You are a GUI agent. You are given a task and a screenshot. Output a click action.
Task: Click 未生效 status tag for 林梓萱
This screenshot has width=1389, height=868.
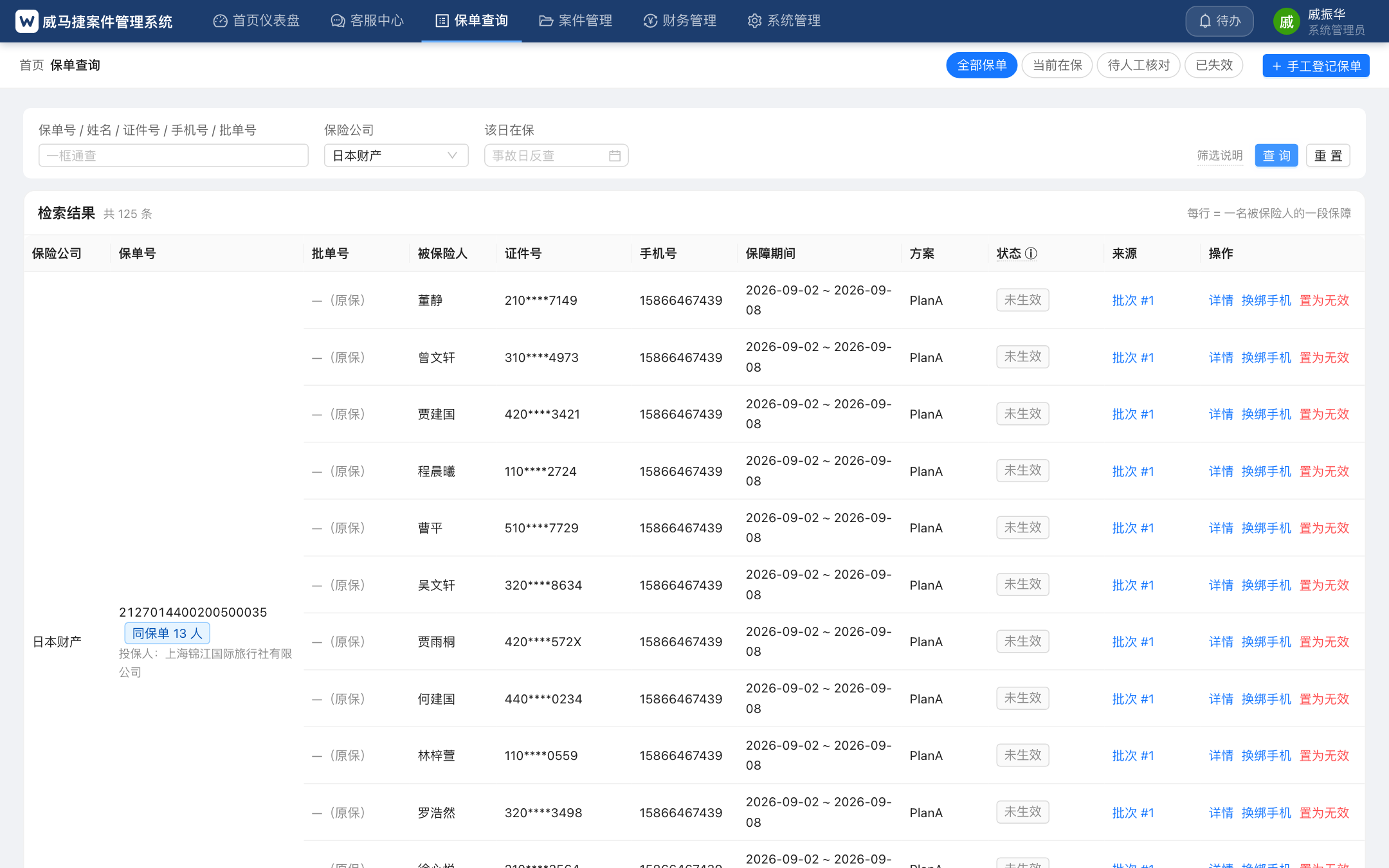click(1022, 755)
